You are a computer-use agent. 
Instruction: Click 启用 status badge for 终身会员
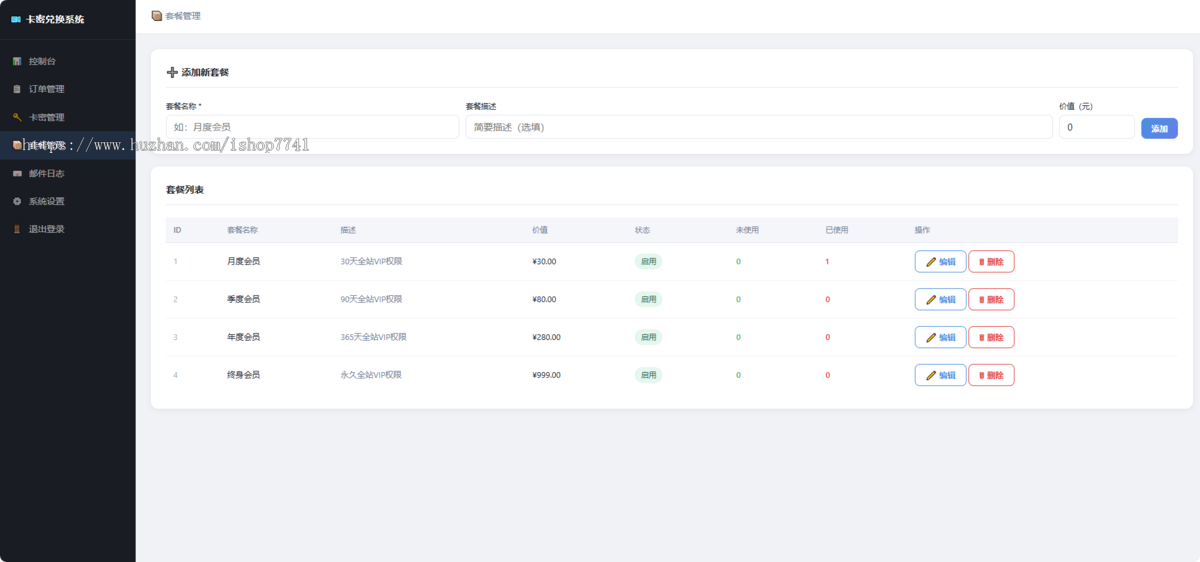[x=648, y=375]
